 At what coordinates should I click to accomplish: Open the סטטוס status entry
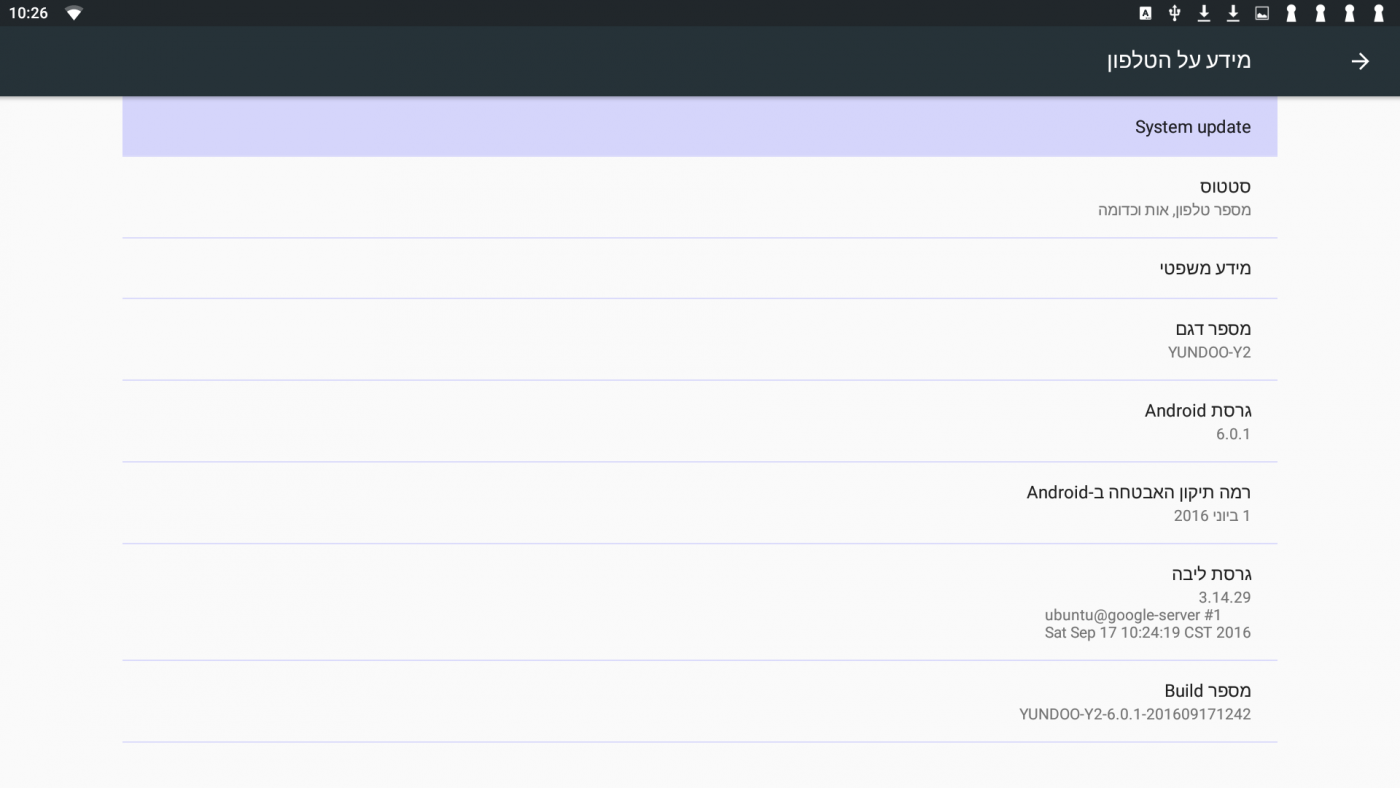699,197
